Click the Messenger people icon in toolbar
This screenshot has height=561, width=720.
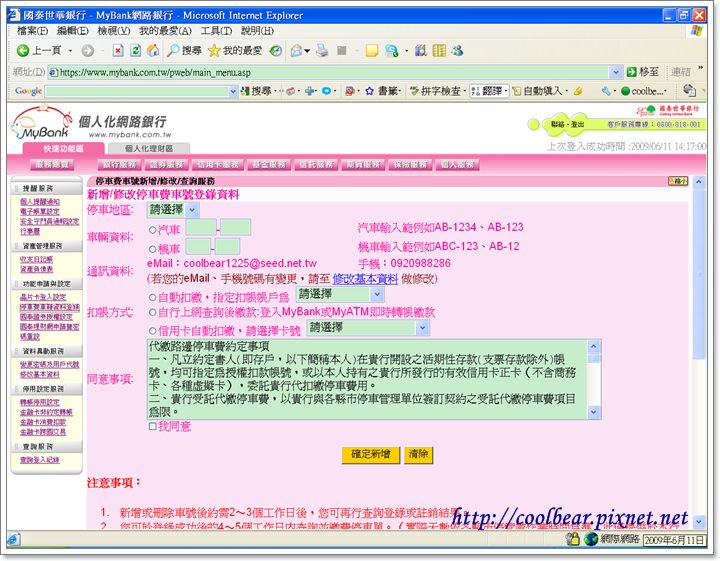point(457,50)
